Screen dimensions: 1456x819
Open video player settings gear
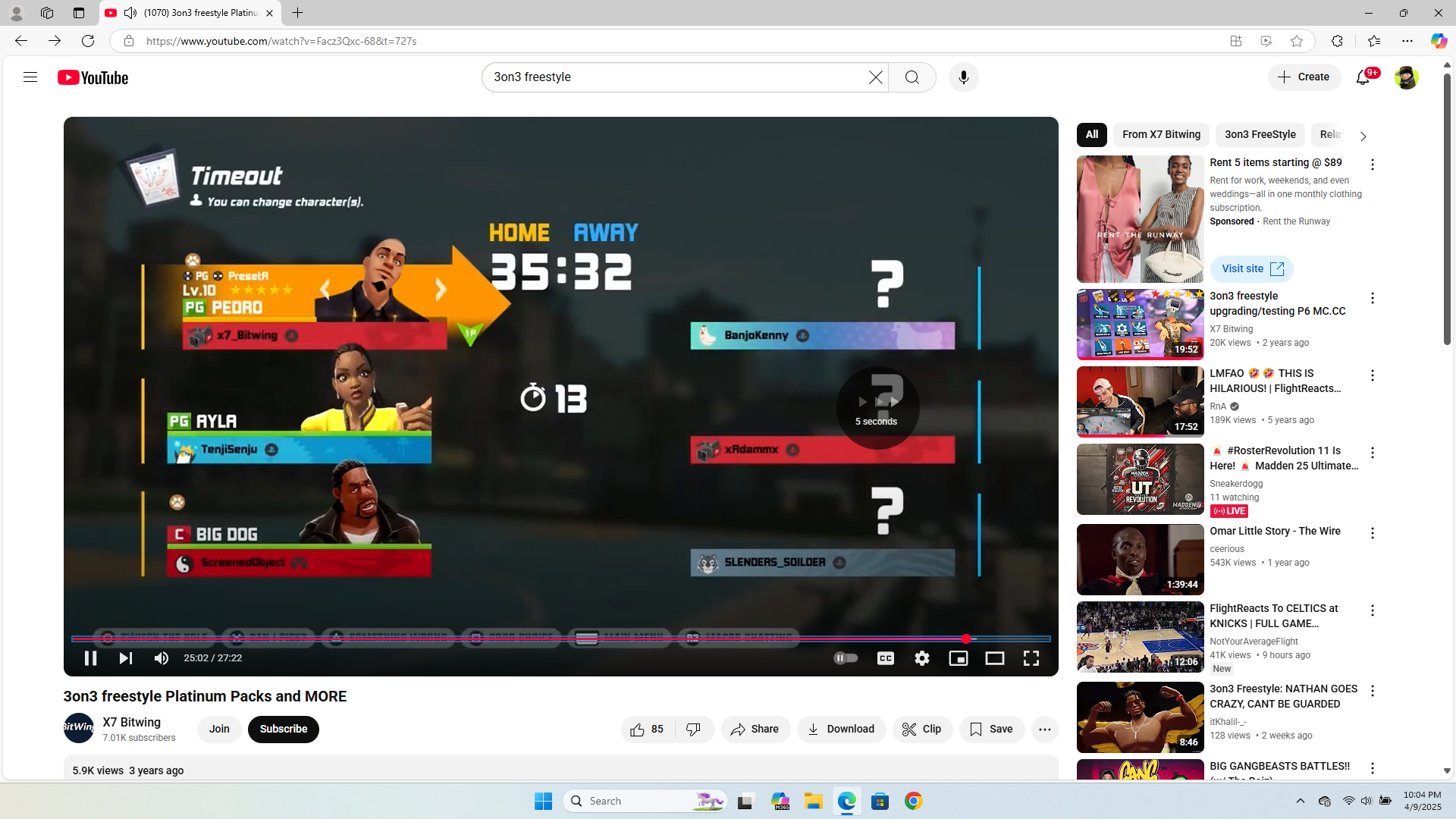pos(922,658)
